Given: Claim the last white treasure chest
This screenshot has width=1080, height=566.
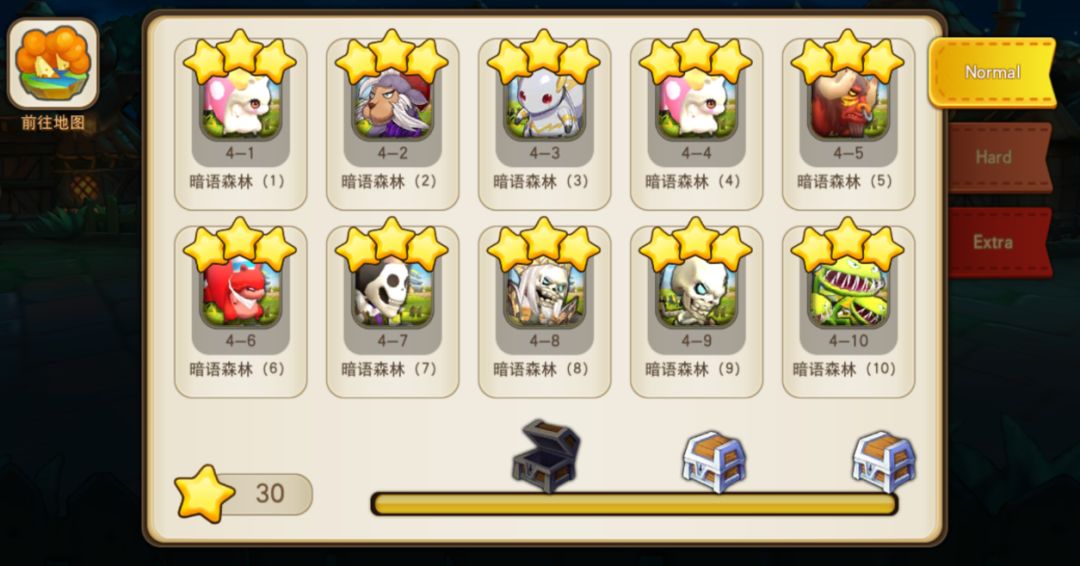Looking at the screenshot, I should [884, 462].
